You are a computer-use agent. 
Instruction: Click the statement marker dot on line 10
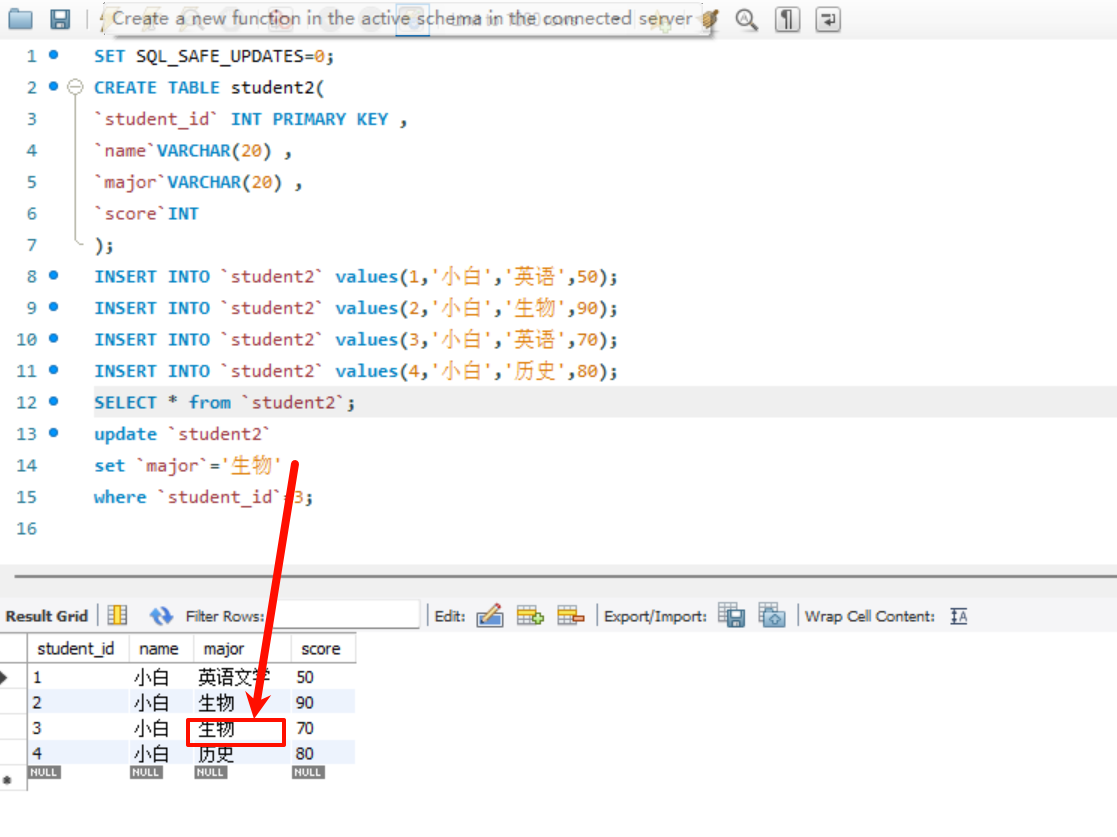click(x=53, y=338)
